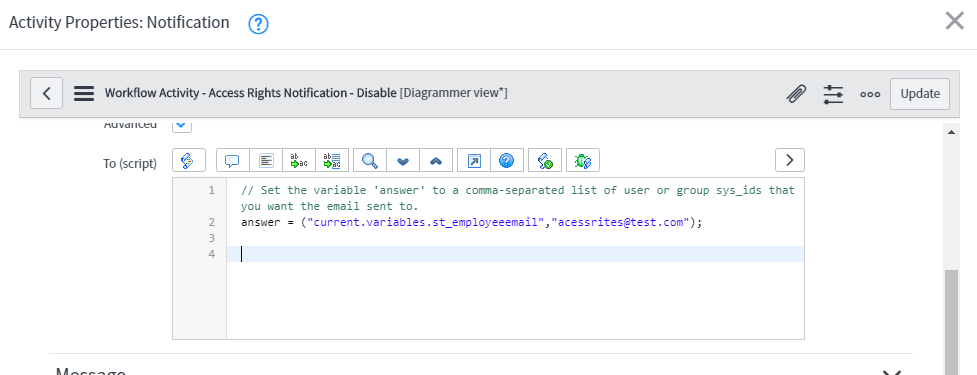The width and height of the screenshot is (977, 375).
Task: Click the Update button
Action: click(x=920, y=93)
